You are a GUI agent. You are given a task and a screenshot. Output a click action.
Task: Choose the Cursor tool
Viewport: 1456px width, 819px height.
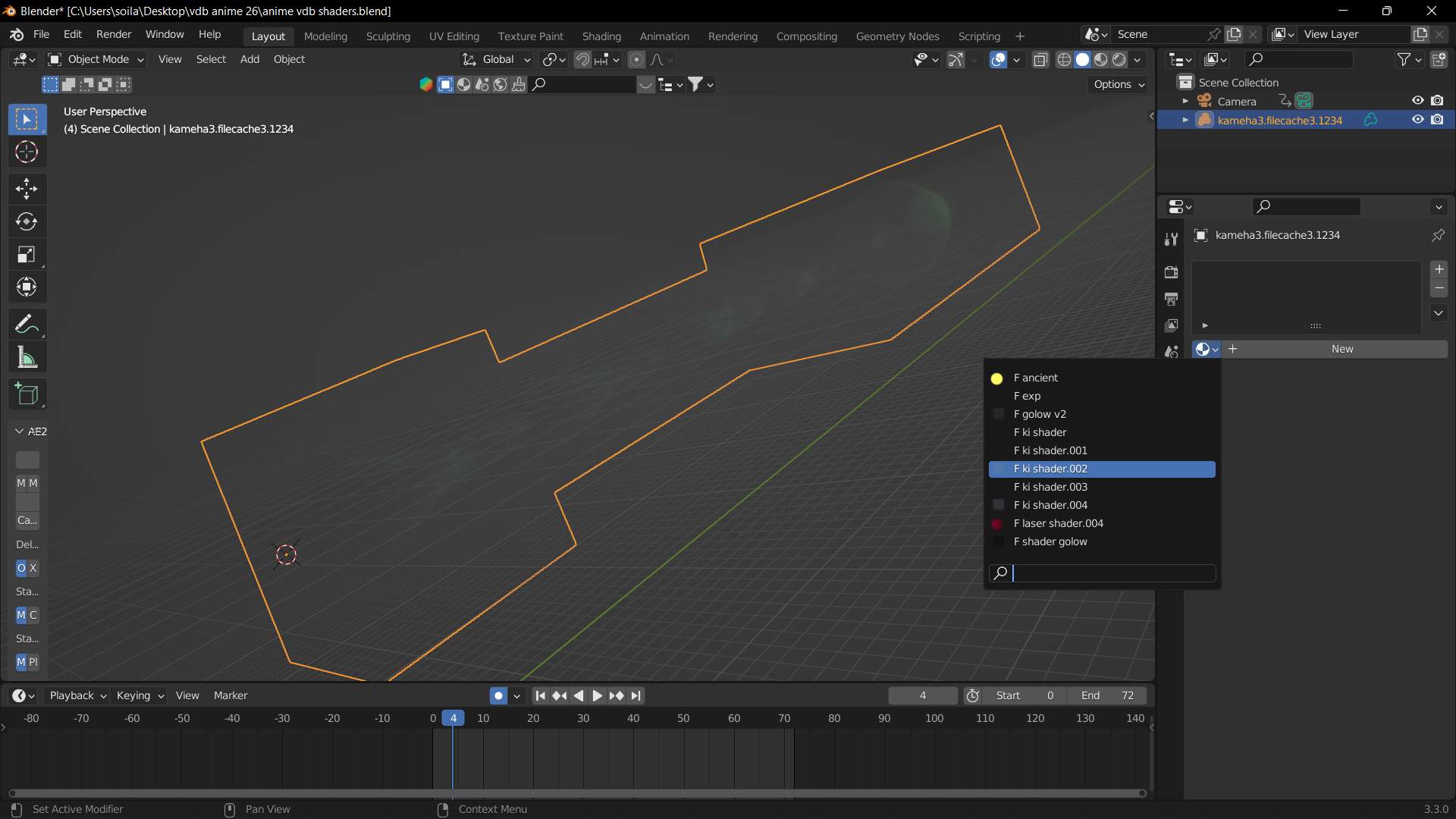(27, 152)
